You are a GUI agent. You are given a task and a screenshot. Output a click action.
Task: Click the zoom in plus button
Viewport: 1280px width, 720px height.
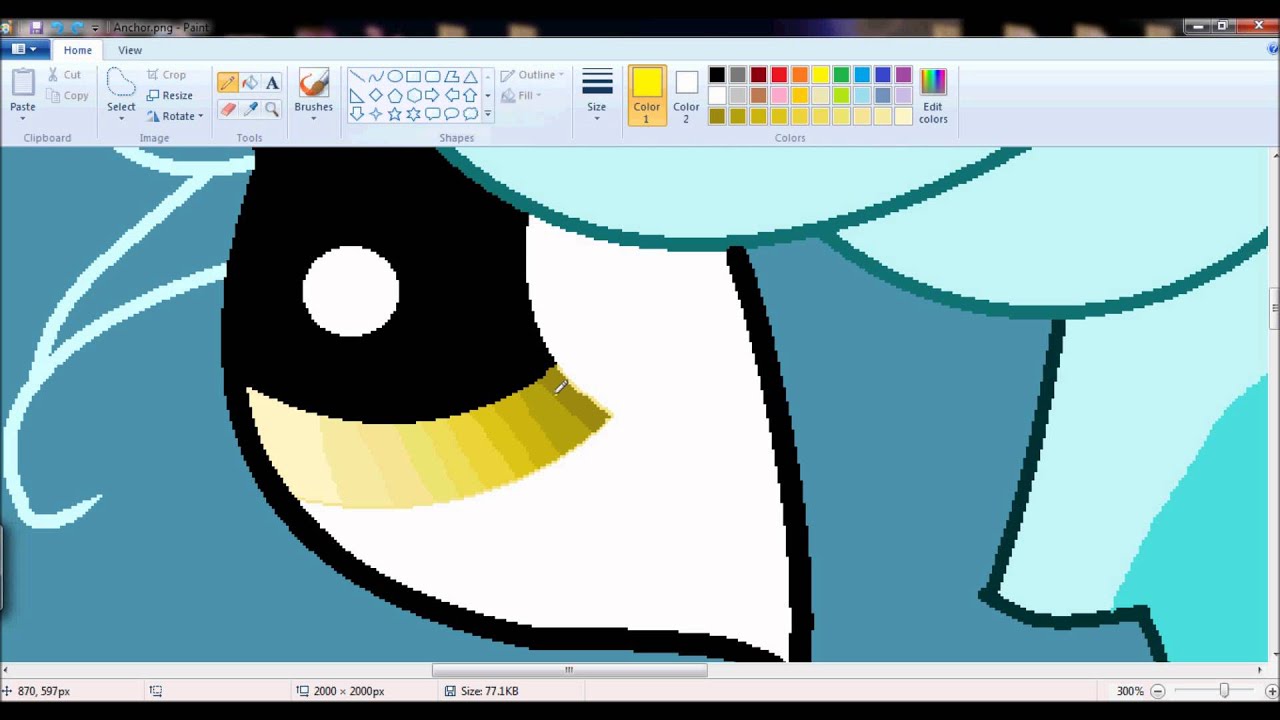(x=1271, y=691)
